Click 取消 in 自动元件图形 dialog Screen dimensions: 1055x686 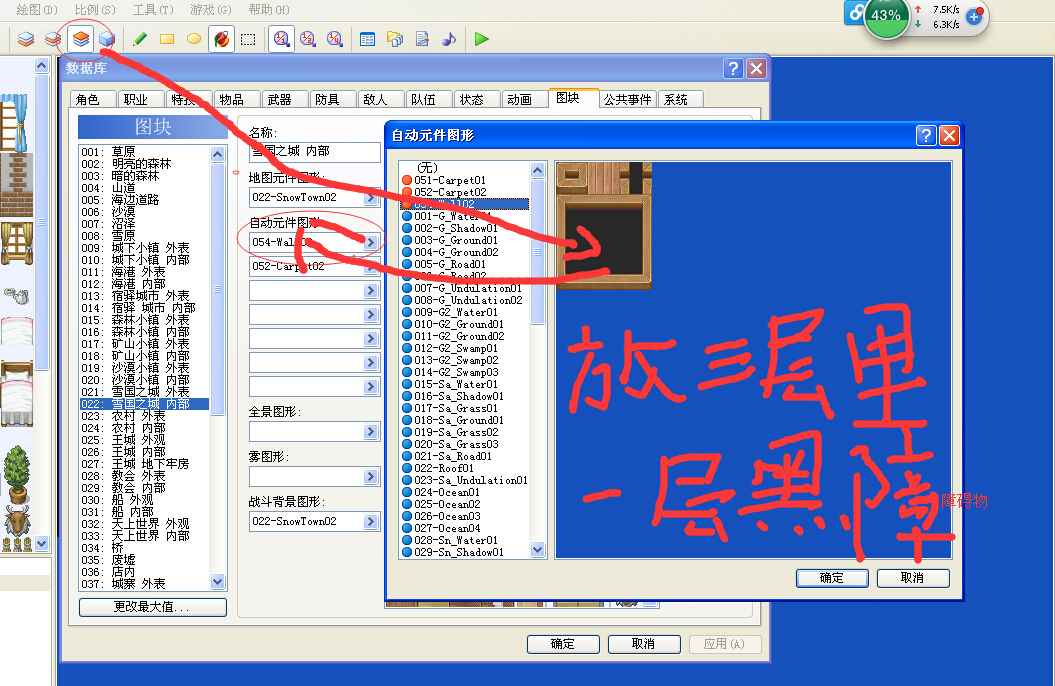pos(912,578)
